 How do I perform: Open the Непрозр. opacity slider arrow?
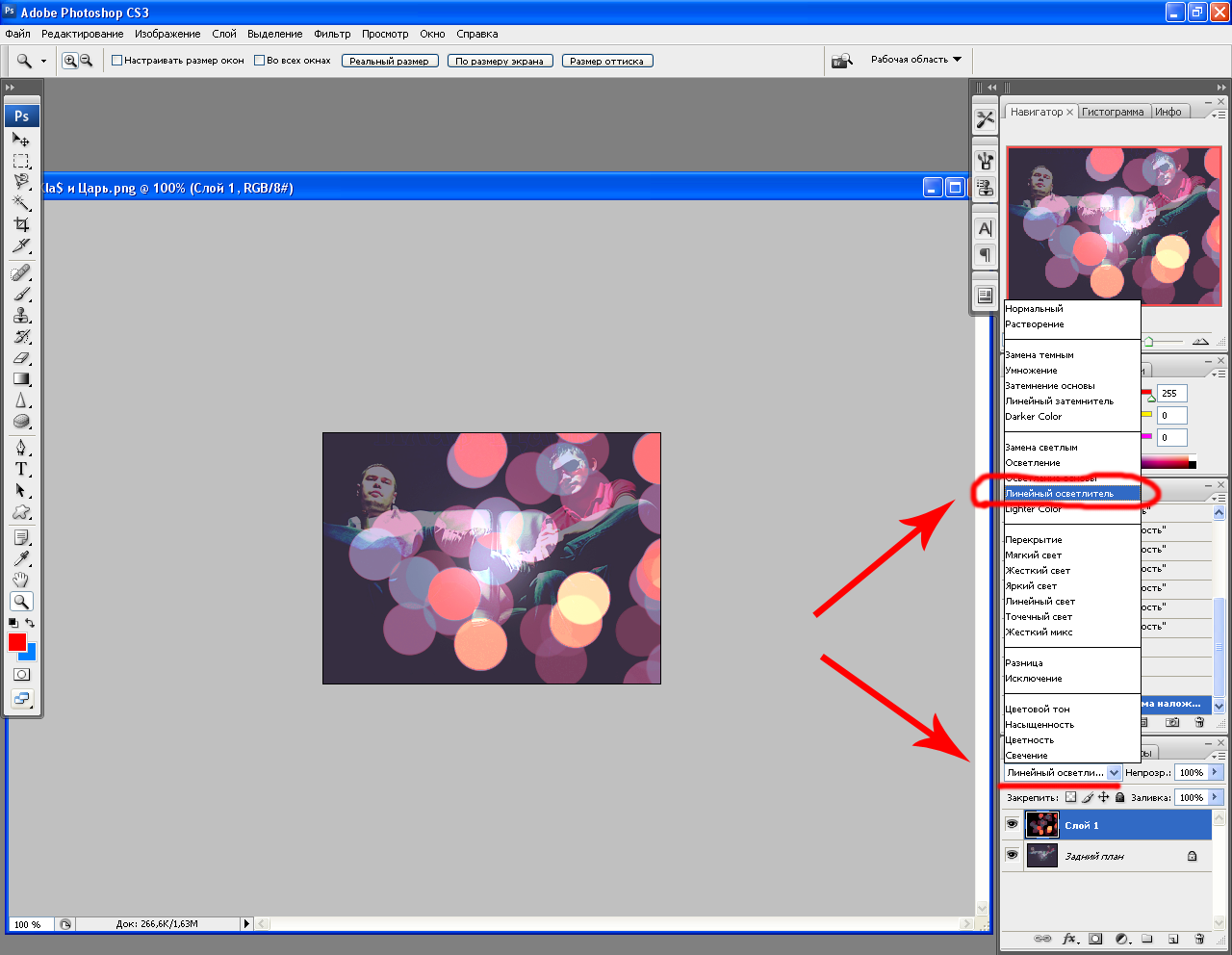[1216, 772]
